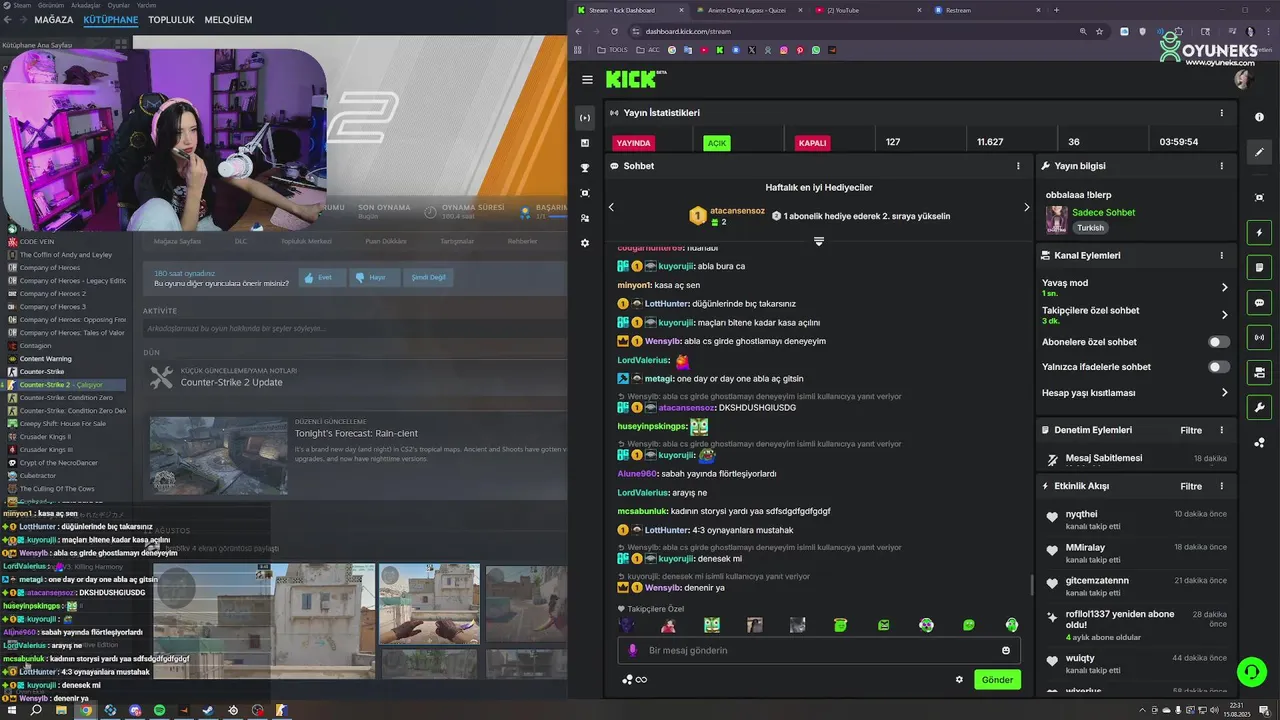Collapse the gifters banner with the down arrow
Screen dimensions: 1280x720
pyautogui.click(x=818, y=241)
